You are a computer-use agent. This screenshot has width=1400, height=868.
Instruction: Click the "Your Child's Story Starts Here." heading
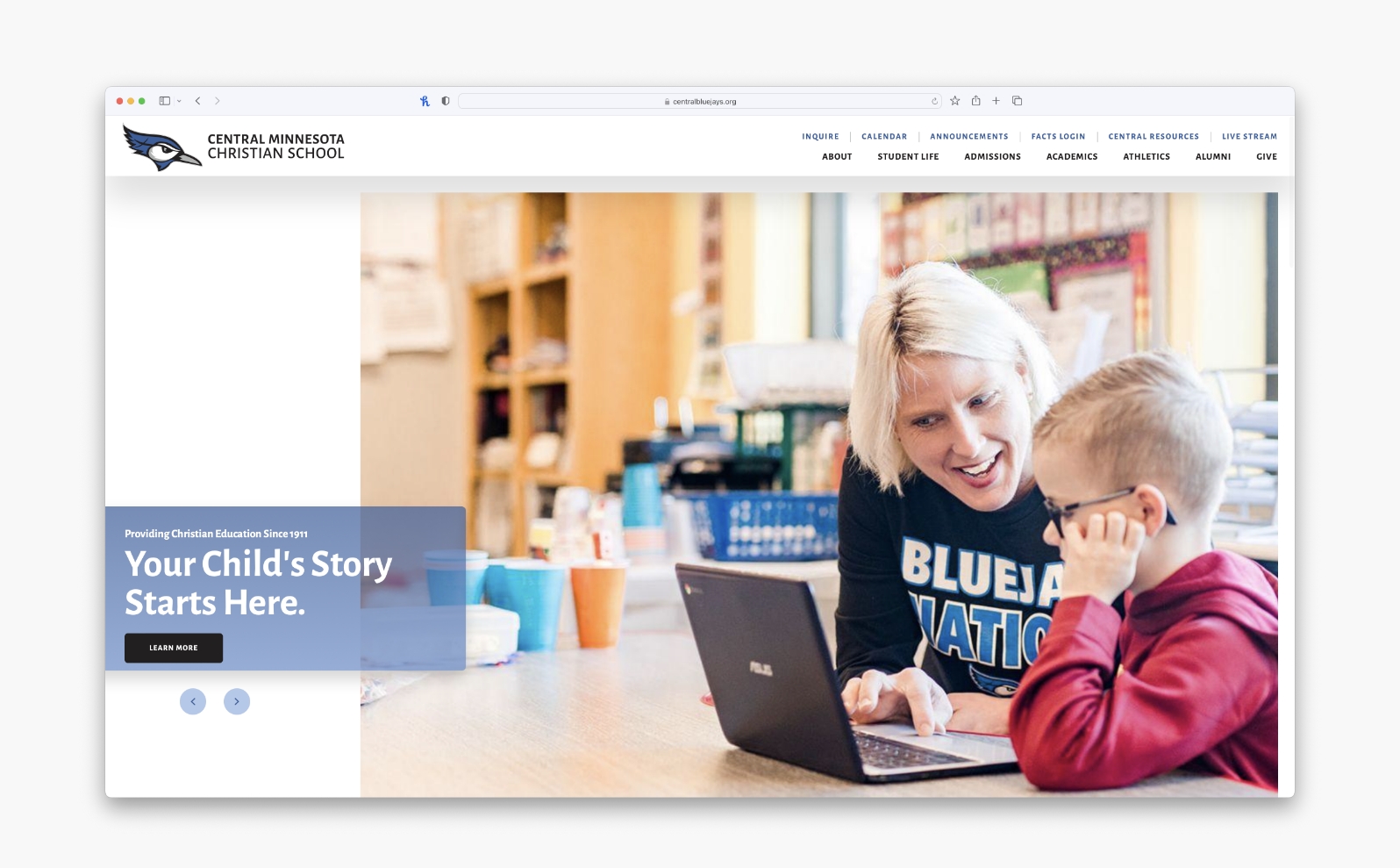(x=259, y=583)
